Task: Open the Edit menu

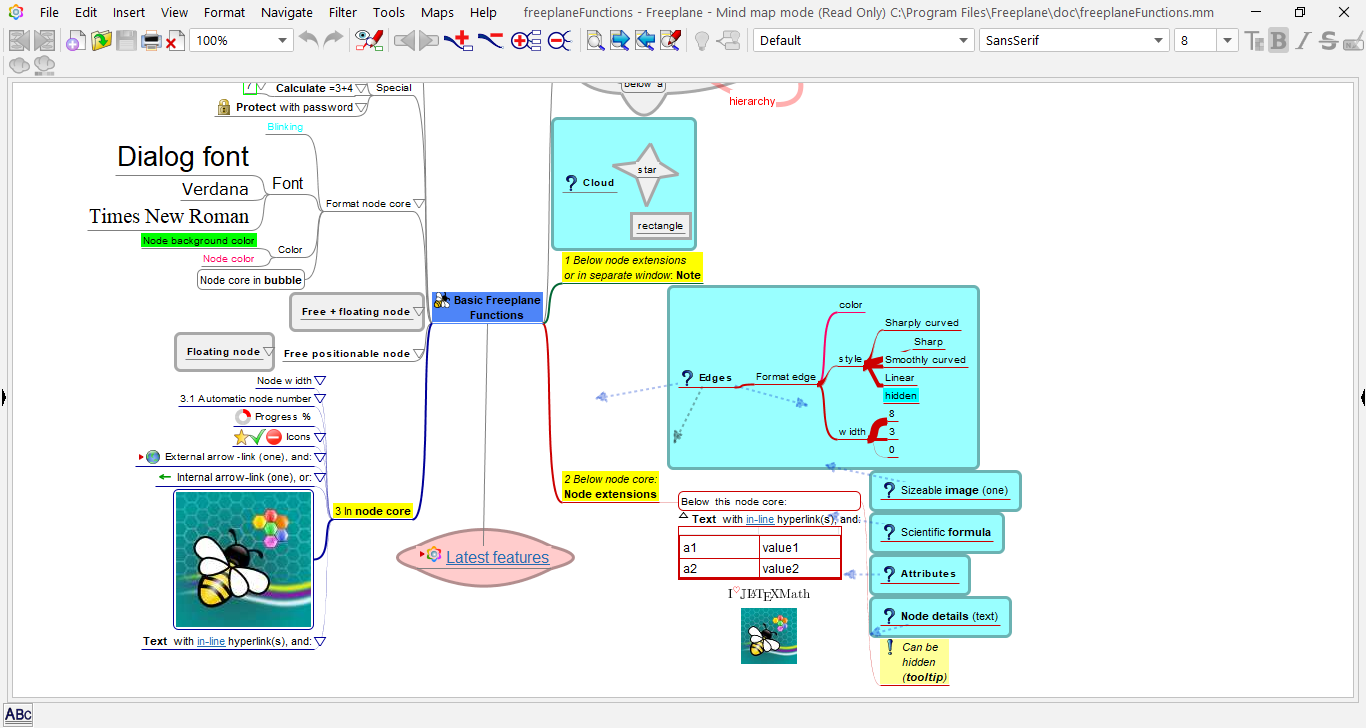Action: click(x=86, y=13)
